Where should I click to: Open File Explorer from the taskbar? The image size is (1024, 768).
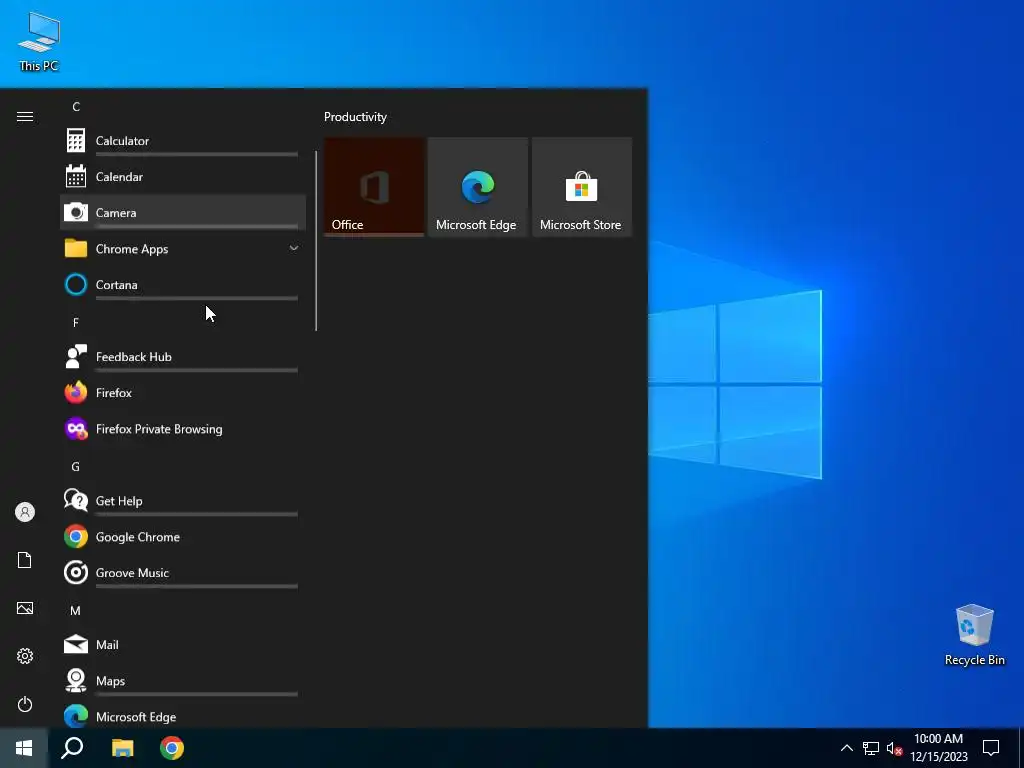(122, 748)
